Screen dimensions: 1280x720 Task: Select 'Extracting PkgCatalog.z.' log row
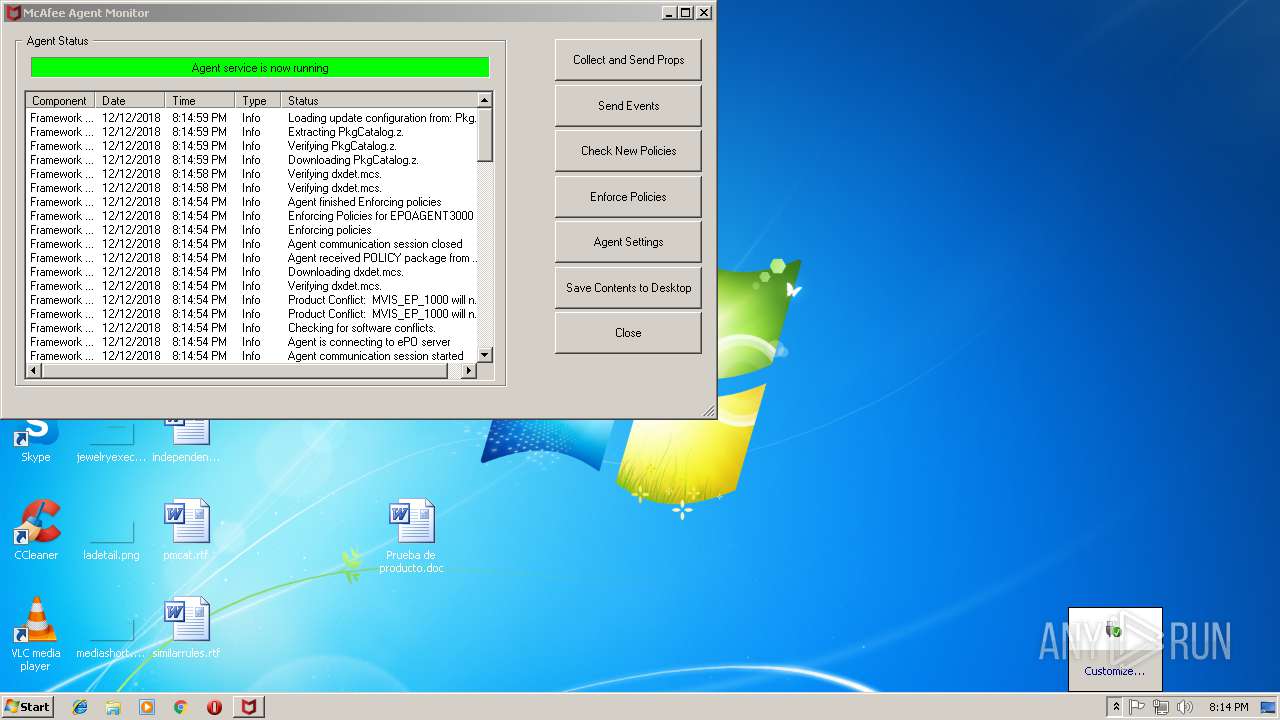point(252,132)
